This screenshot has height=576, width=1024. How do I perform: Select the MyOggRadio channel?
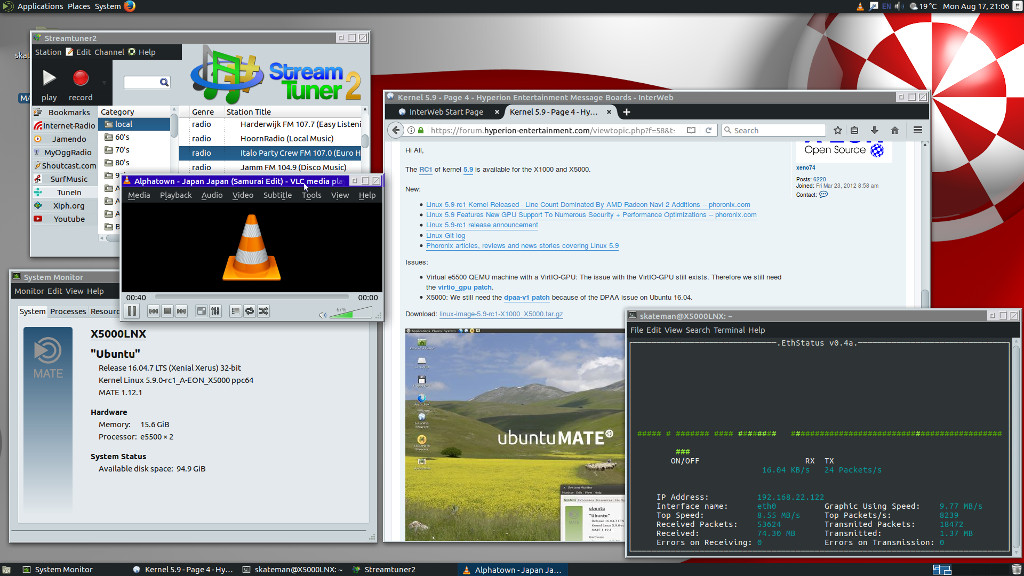pos(64,152)
